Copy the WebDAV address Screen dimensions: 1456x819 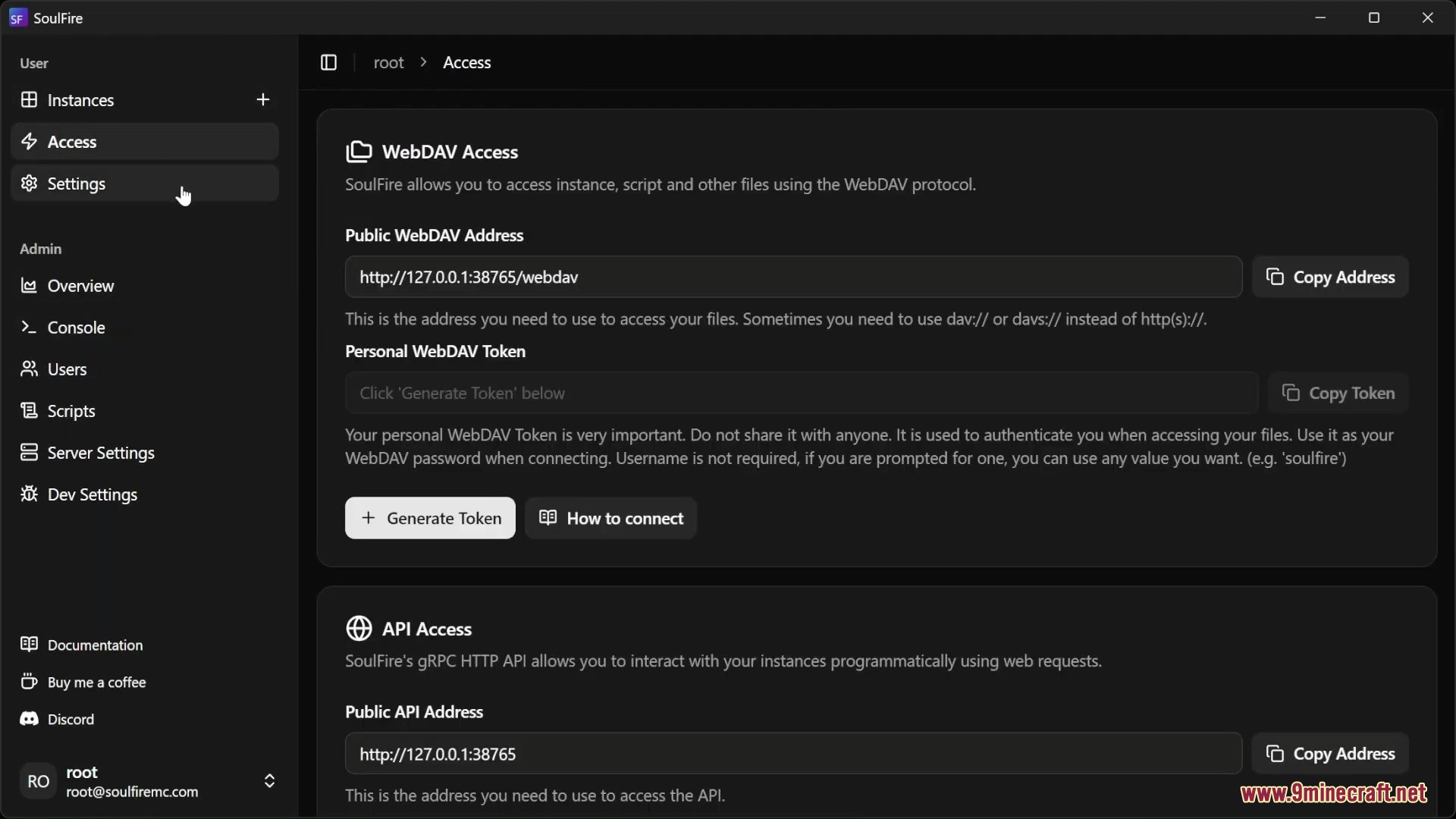(x=1330, y=277)
